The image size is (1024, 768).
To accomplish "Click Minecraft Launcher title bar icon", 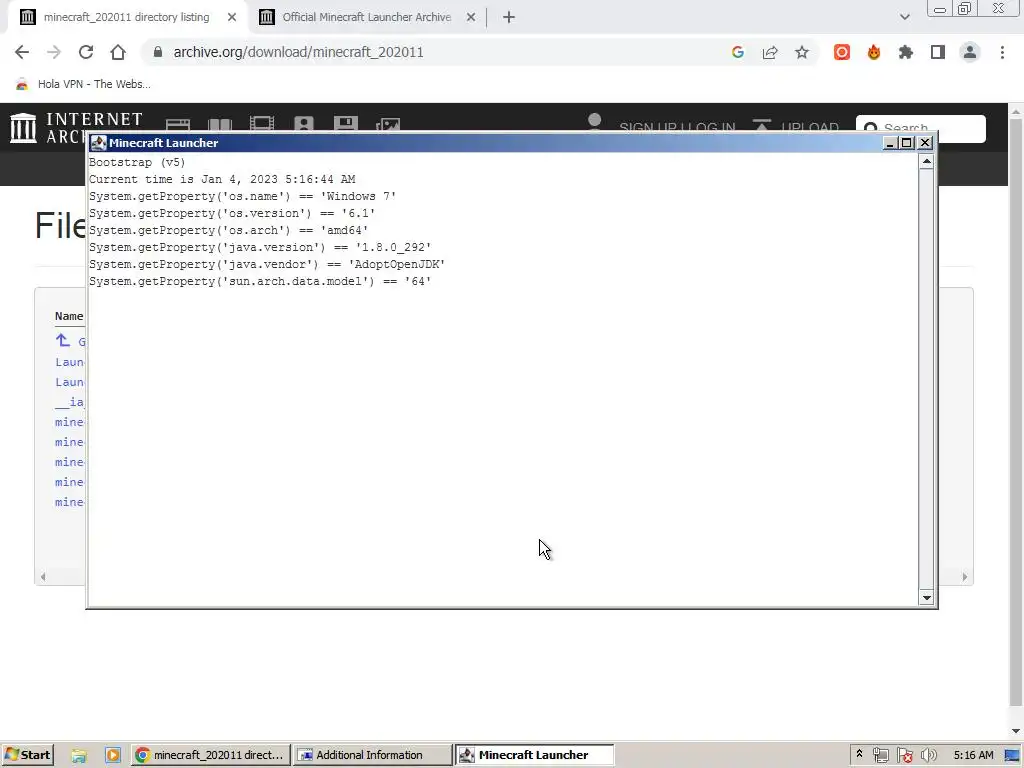I will point(99,143).
